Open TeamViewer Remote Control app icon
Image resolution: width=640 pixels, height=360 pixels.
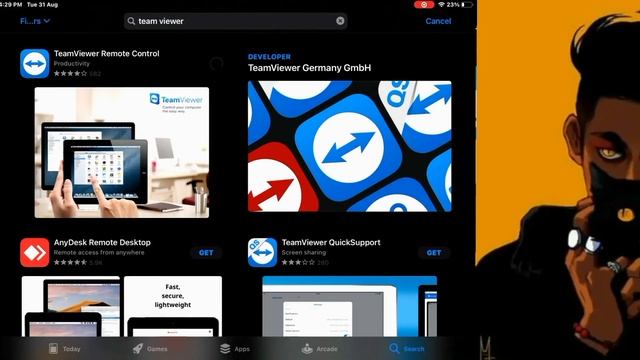tap(35, 63)
